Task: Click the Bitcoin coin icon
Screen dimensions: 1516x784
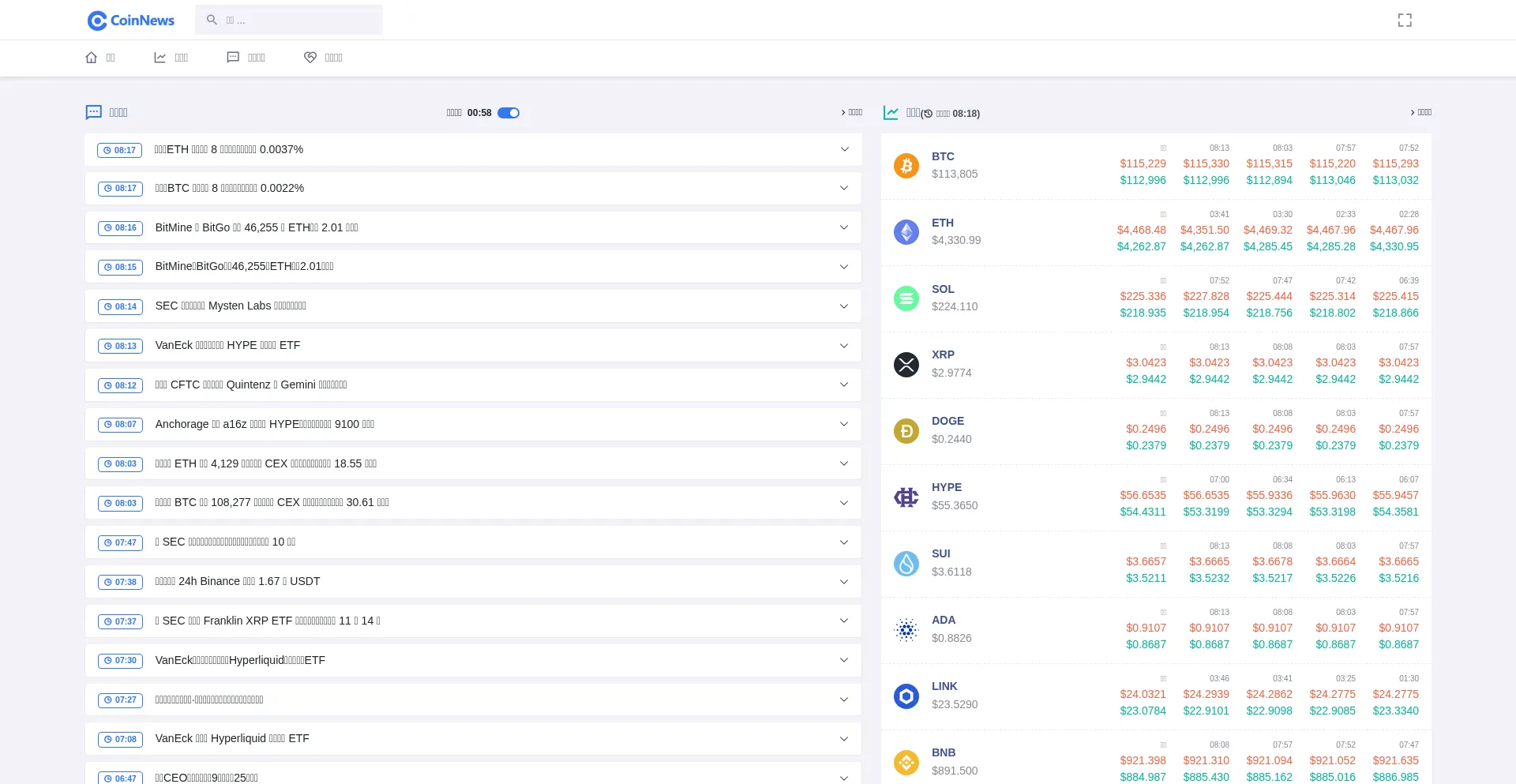Action: [906, 166]
